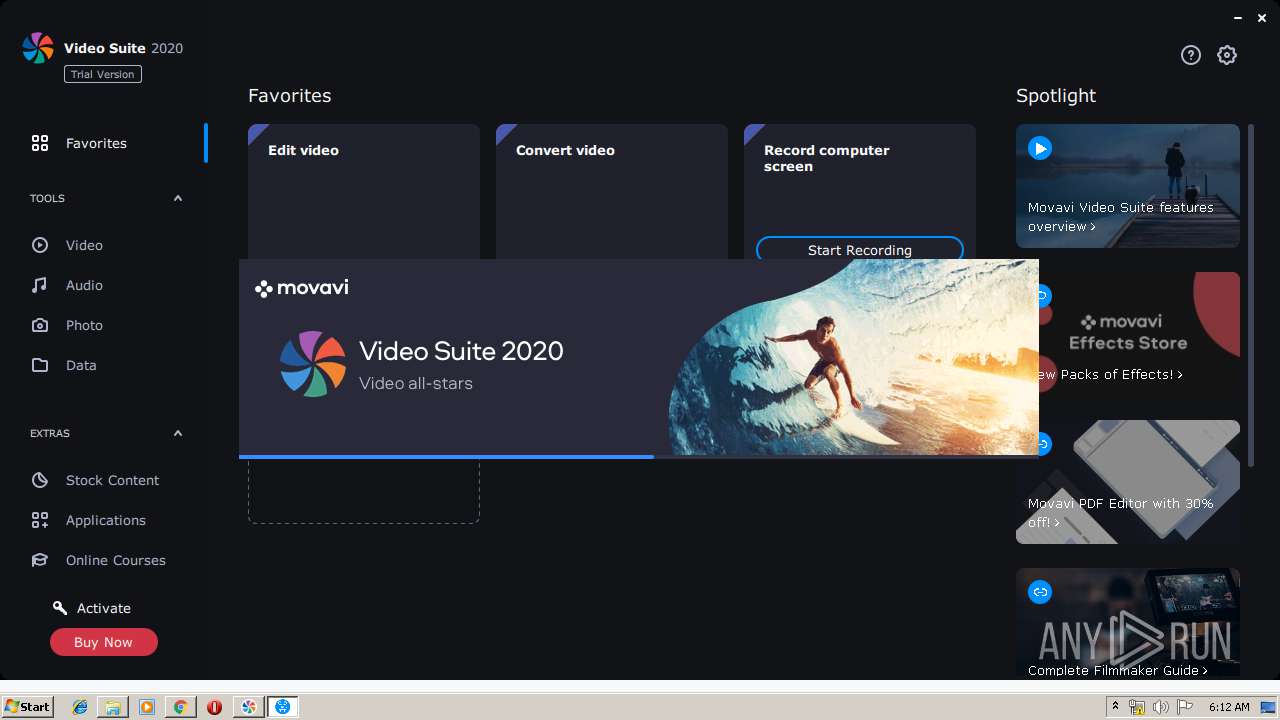This screenshot has width=1280, height=720.
Task: Open the system tray volume icon
Action: 1161,707
